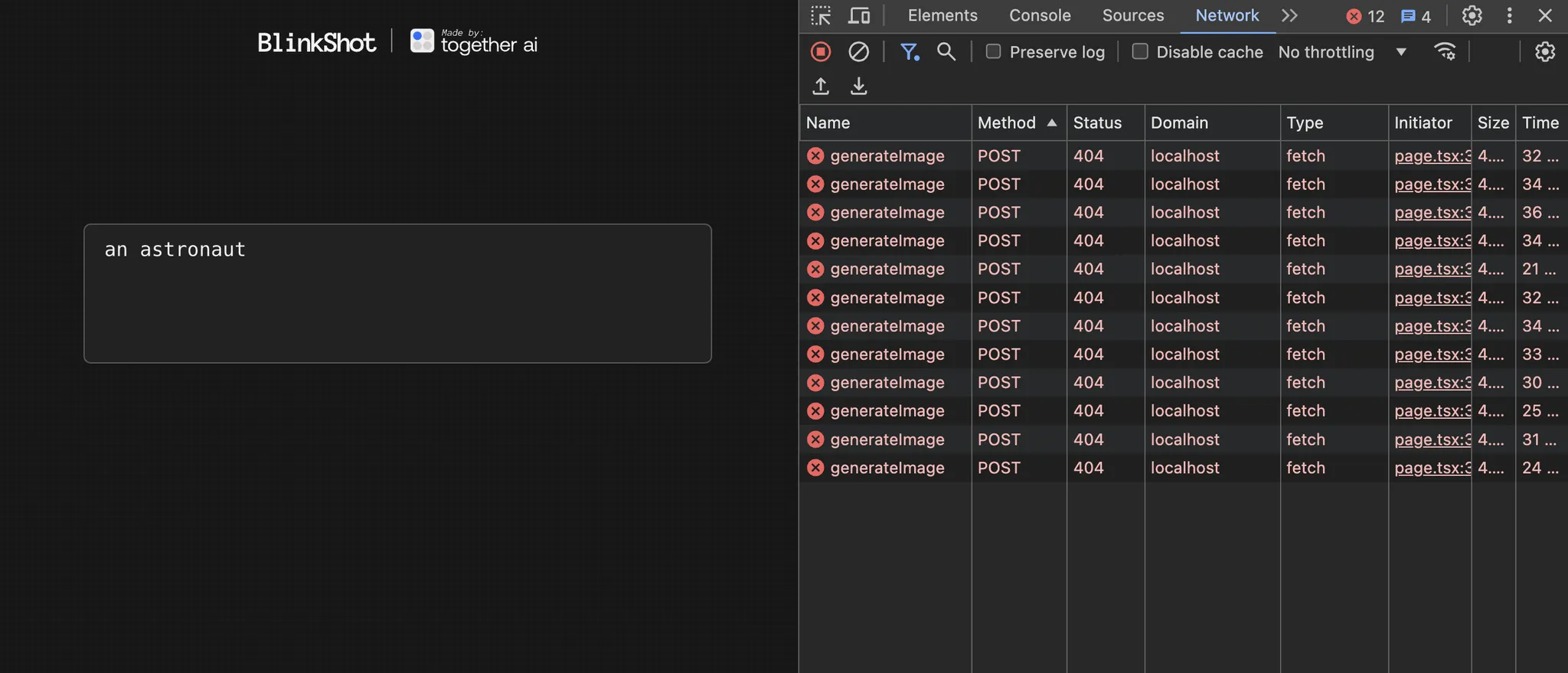Click fetch type cell in time 31 row

pyautogui.click(x=1305, y=439)
